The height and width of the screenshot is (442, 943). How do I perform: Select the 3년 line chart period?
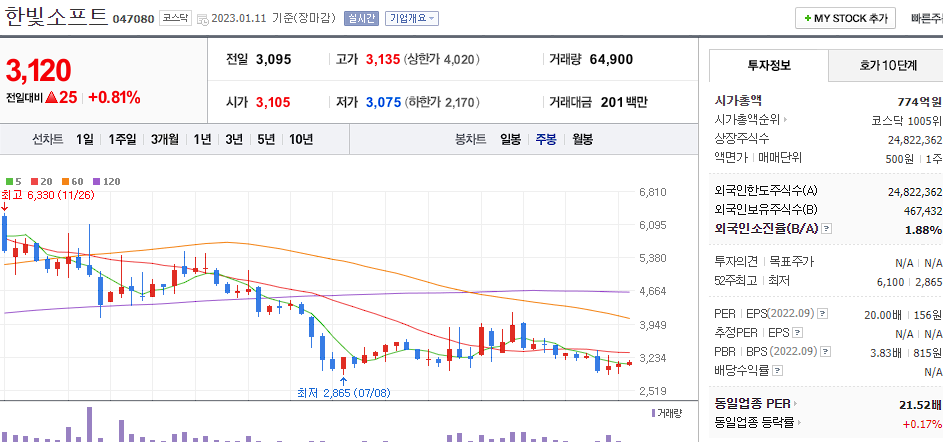pyautogui.click(x=234, y=140)
